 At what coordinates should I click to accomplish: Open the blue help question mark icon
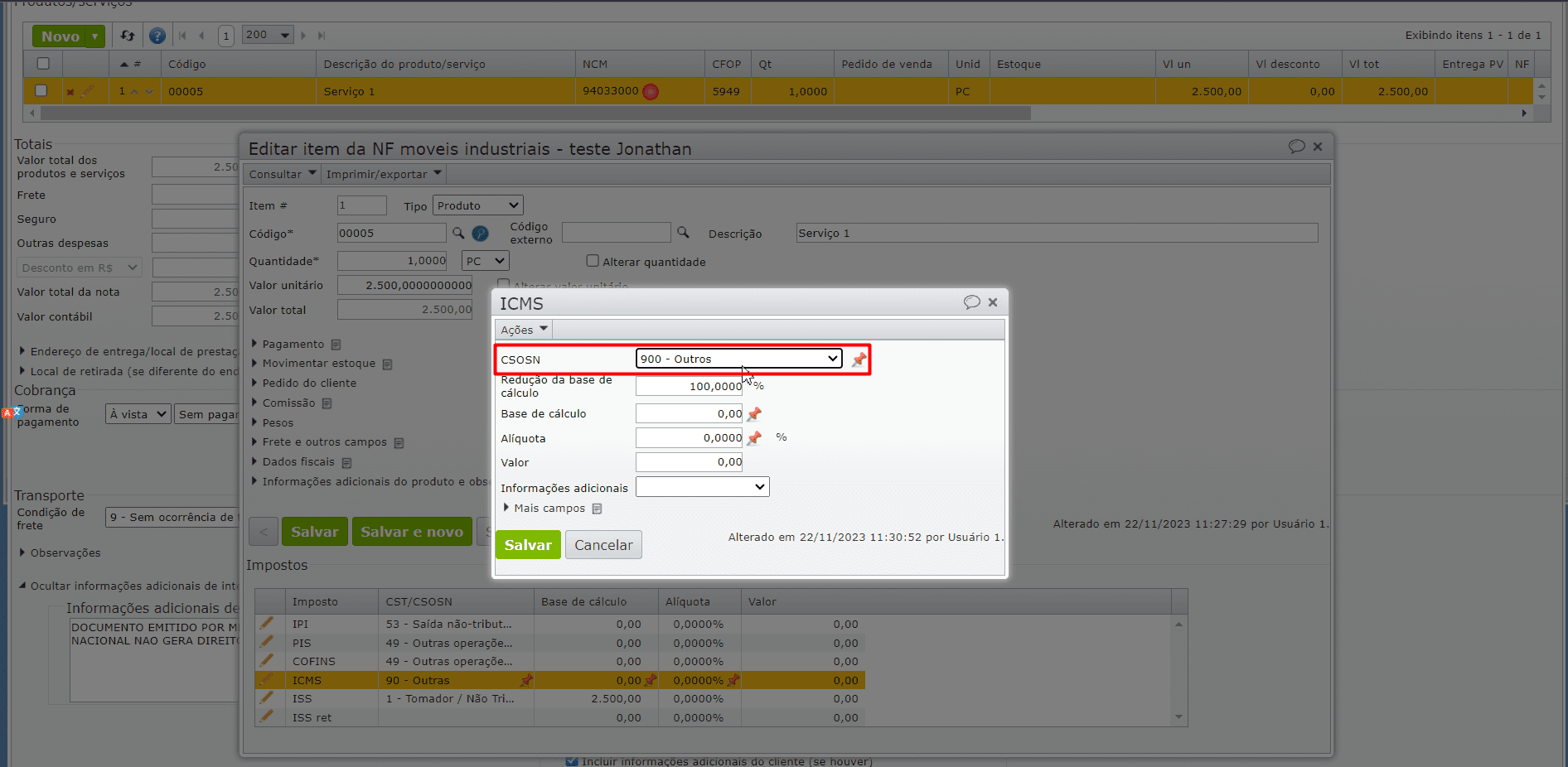[157, 36]
